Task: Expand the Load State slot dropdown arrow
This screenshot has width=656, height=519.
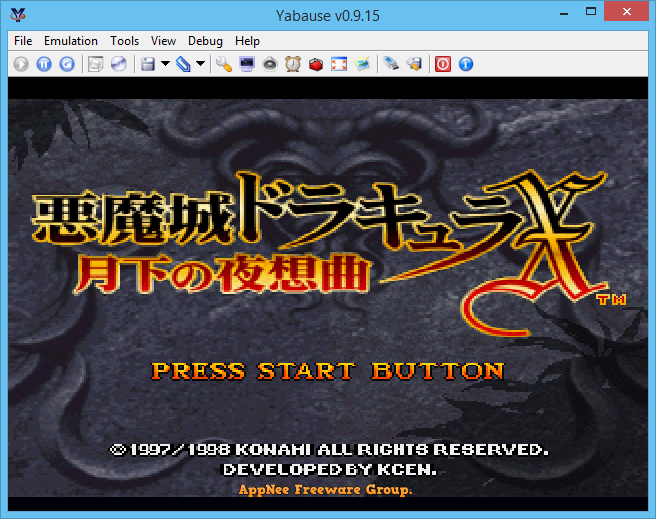Action: pyautogui.click(x=200, y=64)
